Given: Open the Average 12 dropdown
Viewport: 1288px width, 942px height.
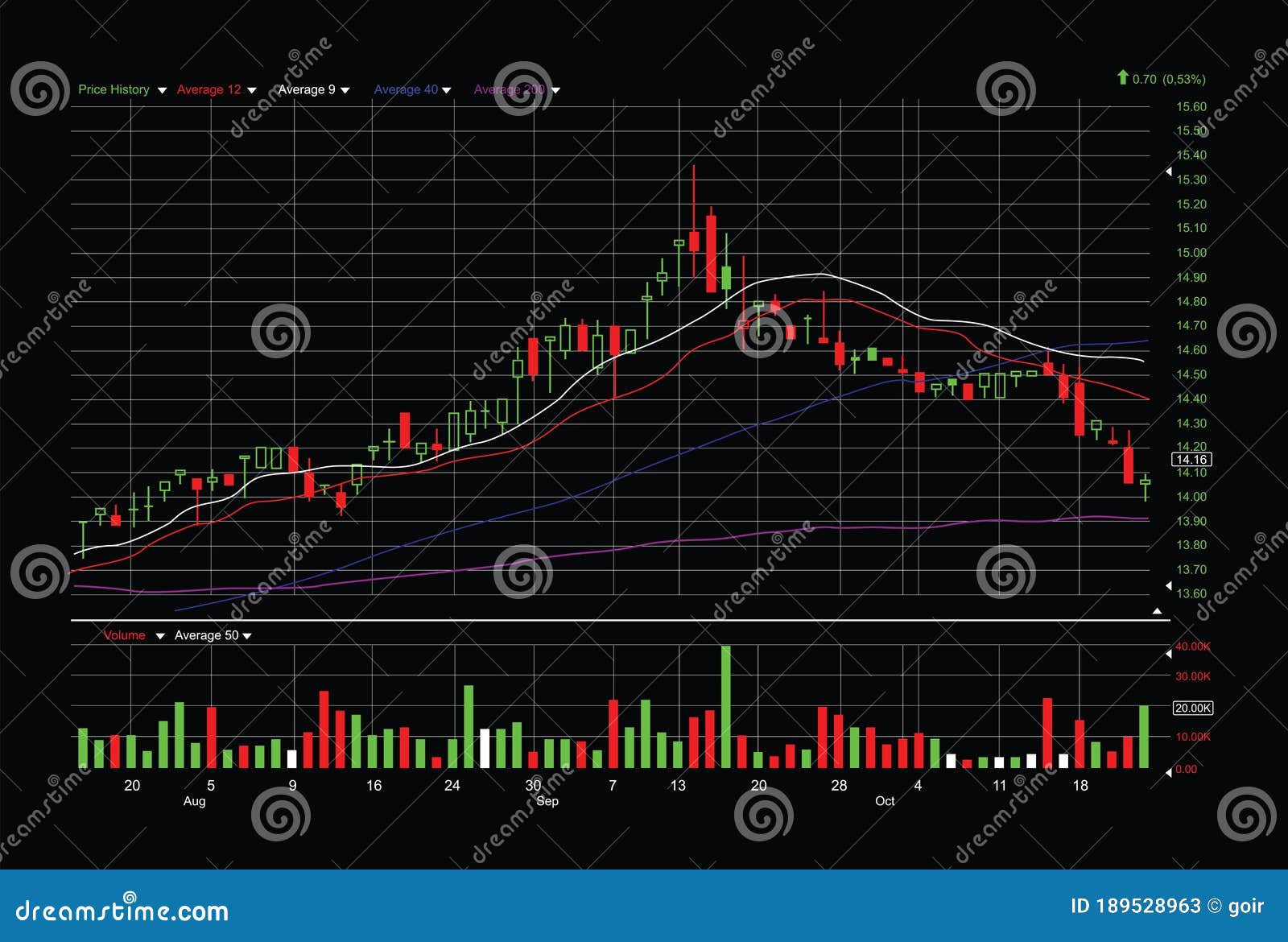Looking at the screenshot, I should [252, 90].
